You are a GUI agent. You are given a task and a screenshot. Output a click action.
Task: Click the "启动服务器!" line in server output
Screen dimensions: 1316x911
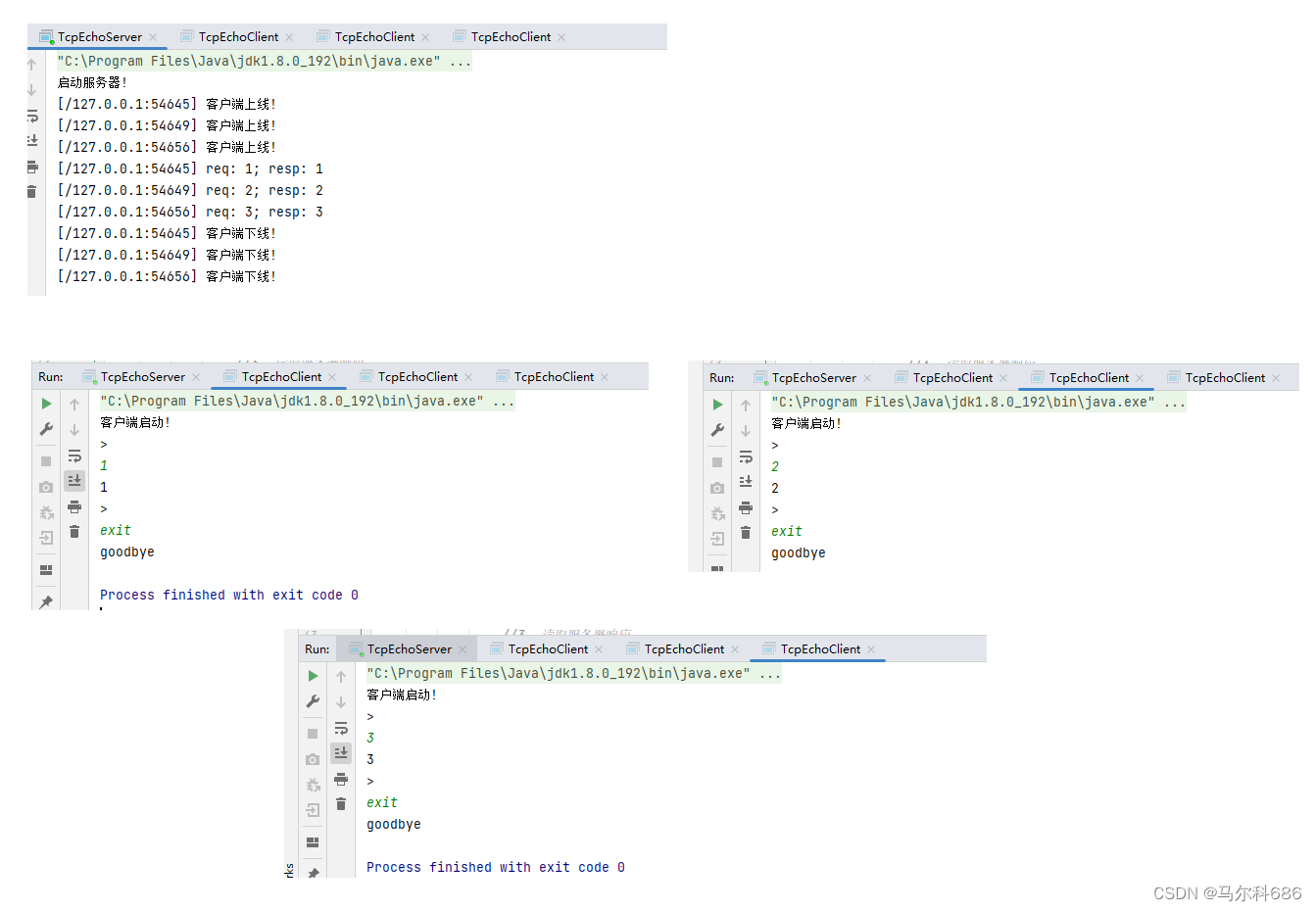(92, 83)
